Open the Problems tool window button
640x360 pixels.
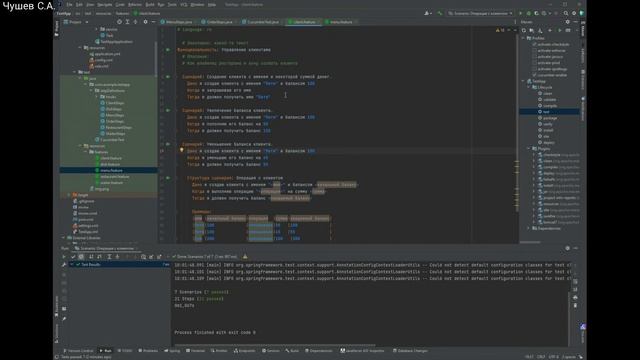(148, 351)
